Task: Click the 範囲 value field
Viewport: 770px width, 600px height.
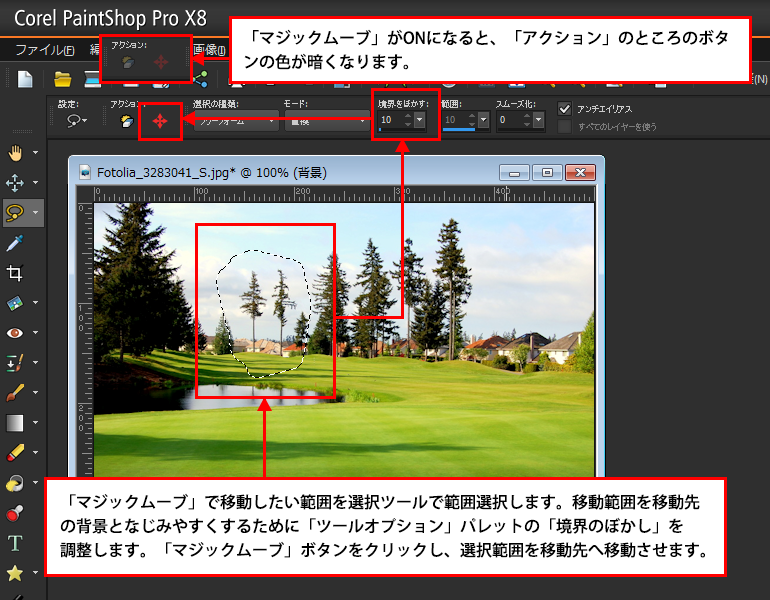Action: pos(455,120)
